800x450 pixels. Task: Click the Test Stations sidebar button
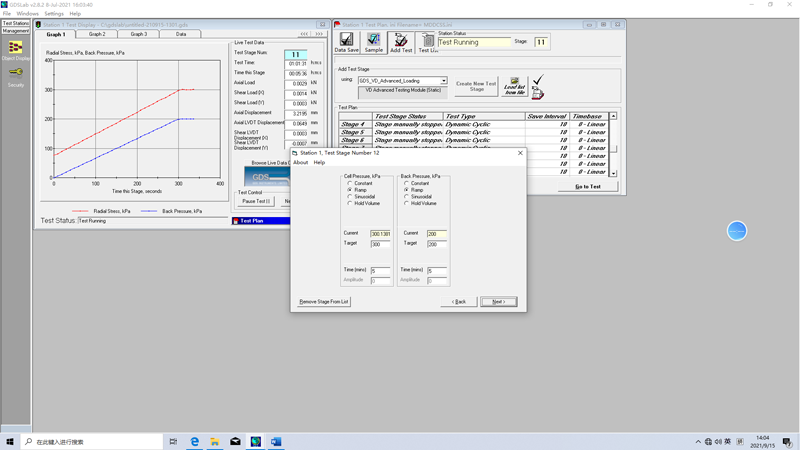coord(16,23)
